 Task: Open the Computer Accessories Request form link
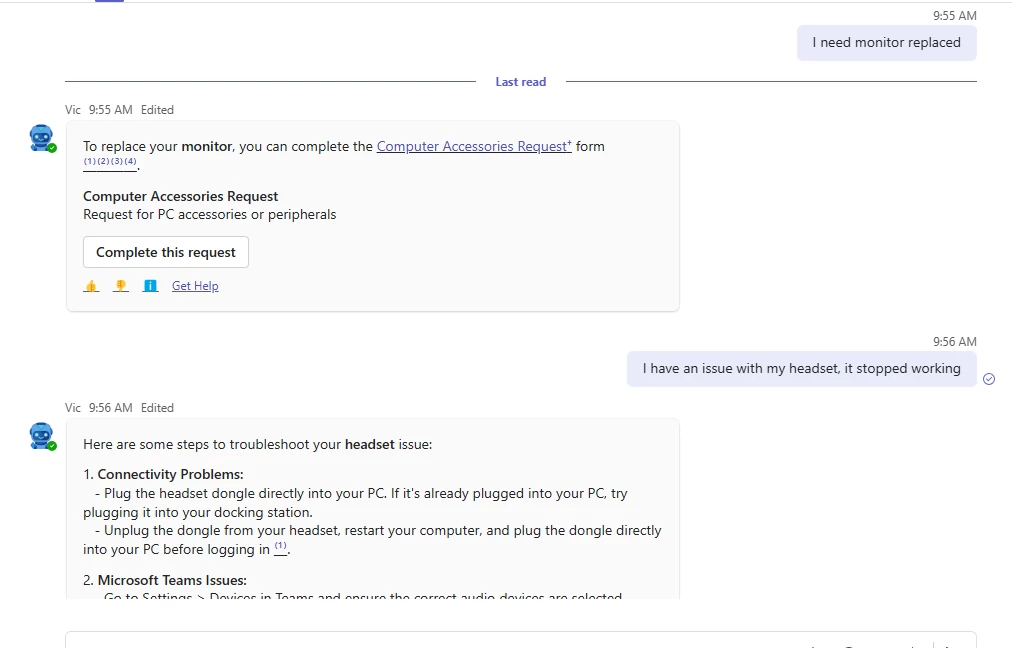pyautogui.click(x=474, y=147)
